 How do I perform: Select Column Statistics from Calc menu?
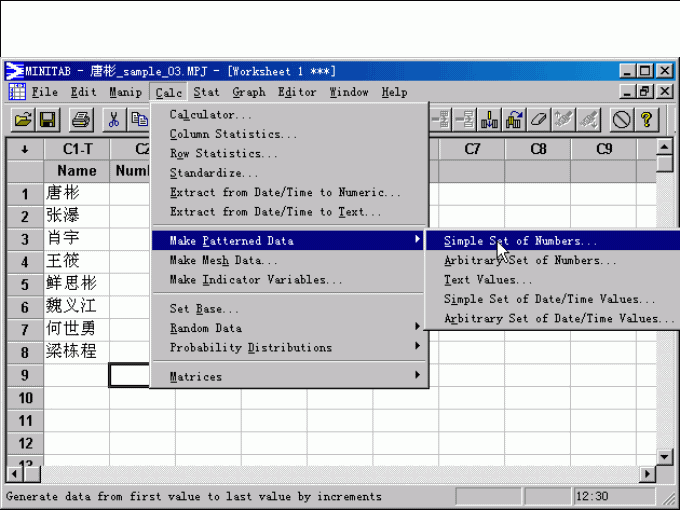click(x=232, y=134)
